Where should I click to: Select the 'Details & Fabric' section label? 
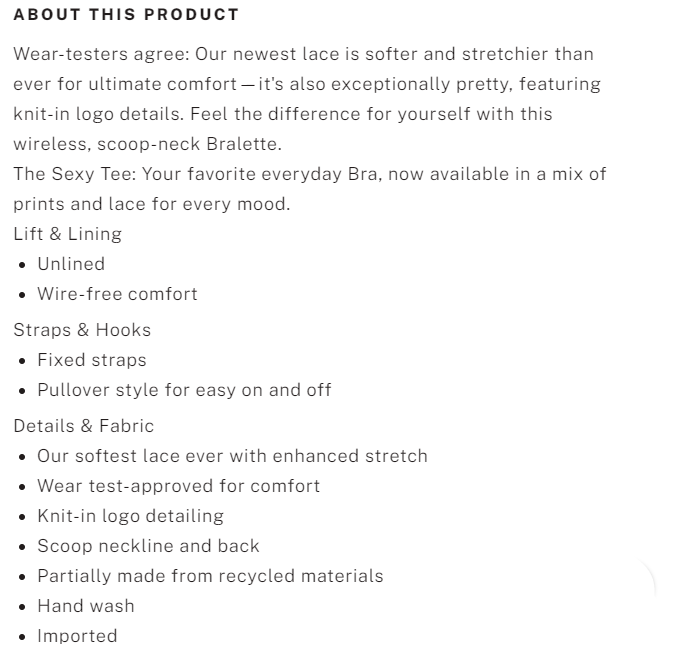pyautogui.click(x=84, y=426)
